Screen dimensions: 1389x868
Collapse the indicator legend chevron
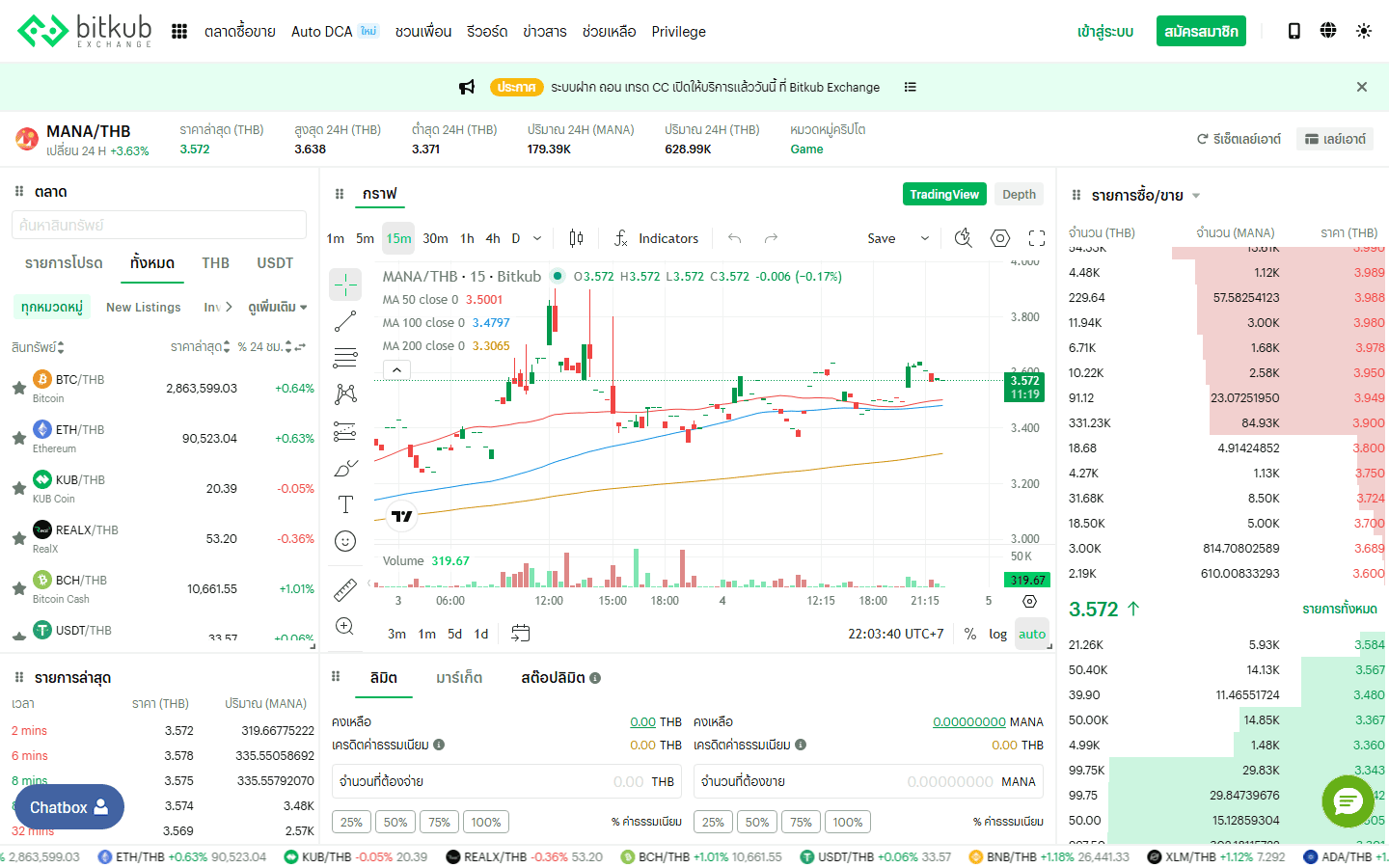(396, 369)
